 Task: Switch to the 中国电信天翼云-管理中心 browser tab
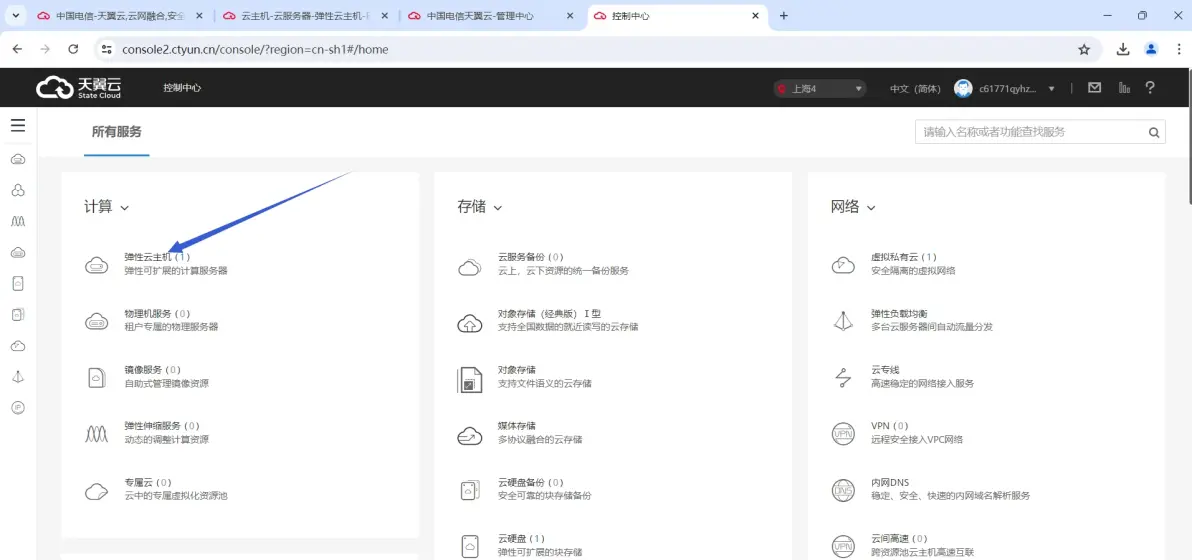coord(492,16)
